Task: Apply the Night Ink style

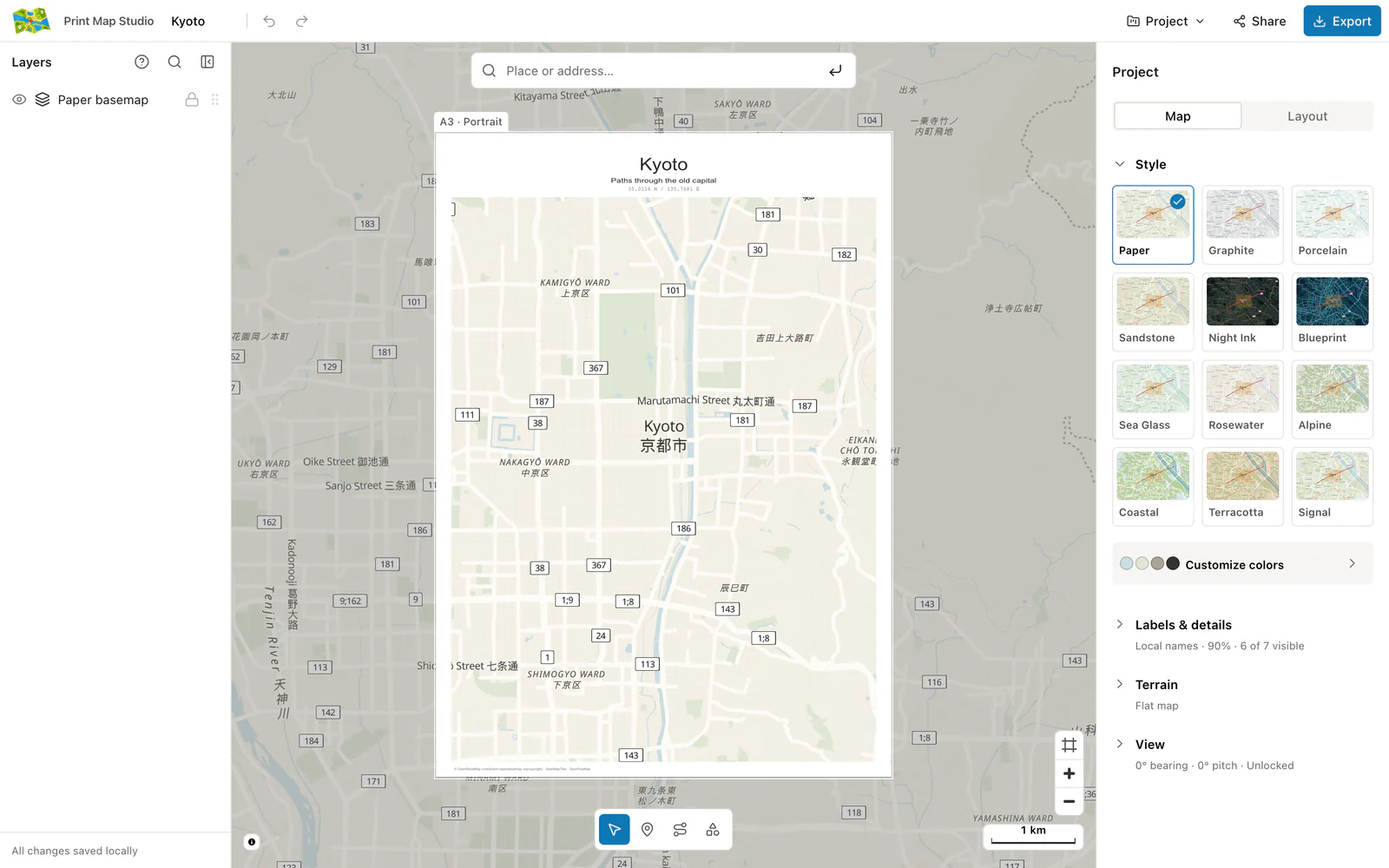Action: (x=1242, y=312)
